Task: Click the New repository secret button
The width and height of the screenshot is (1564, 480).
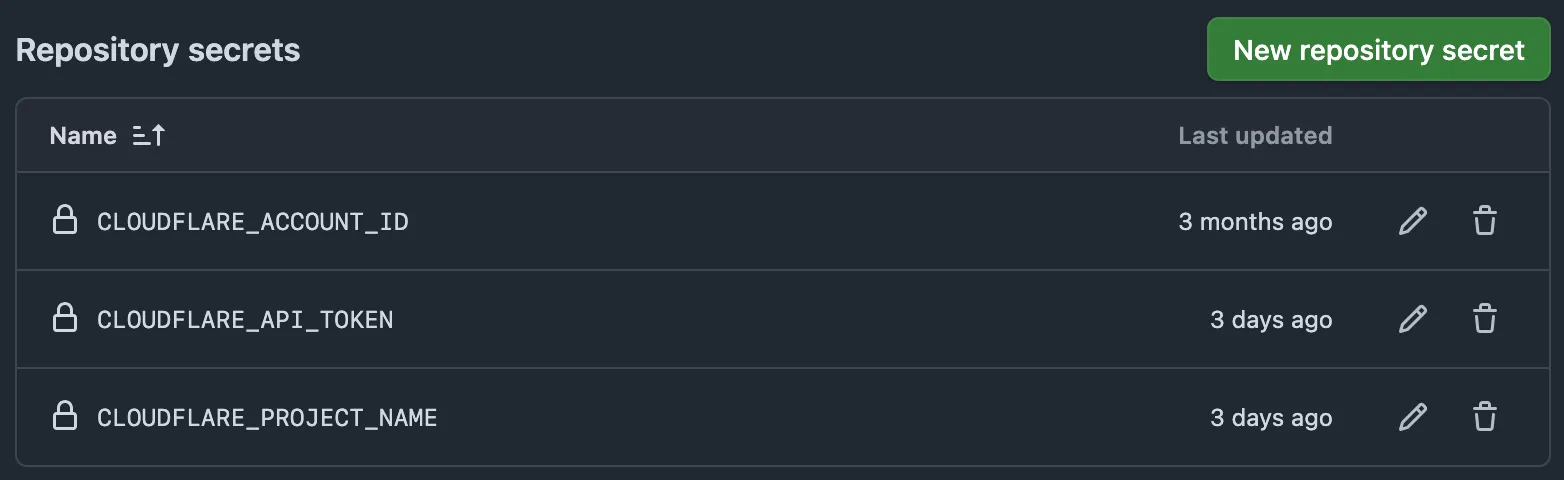Action: pyautogui.click(x=1378, y=50)
